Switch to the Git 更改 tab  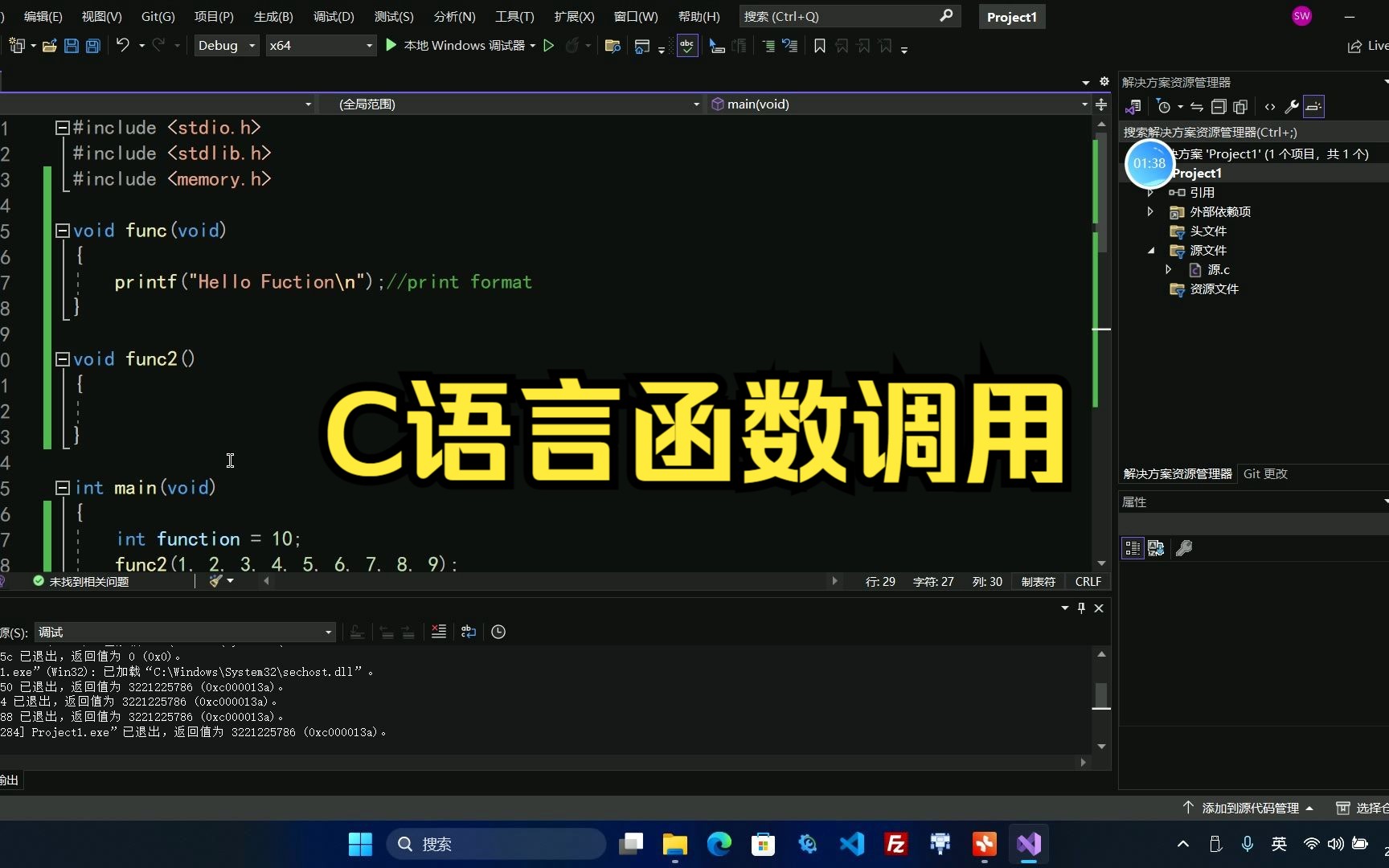[1265, 473]
